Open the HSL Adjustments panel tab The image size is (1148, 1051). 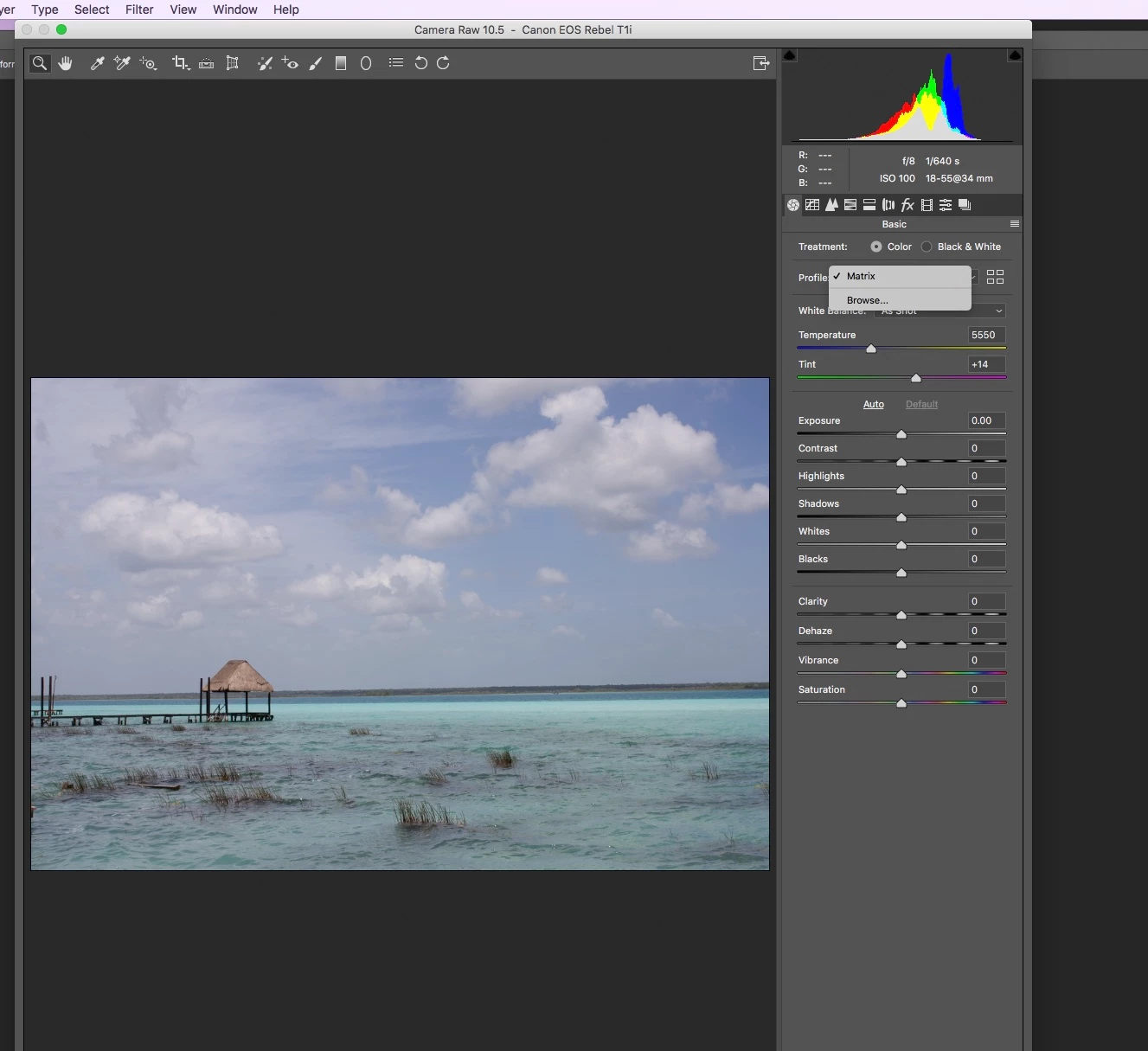point(850,205)
